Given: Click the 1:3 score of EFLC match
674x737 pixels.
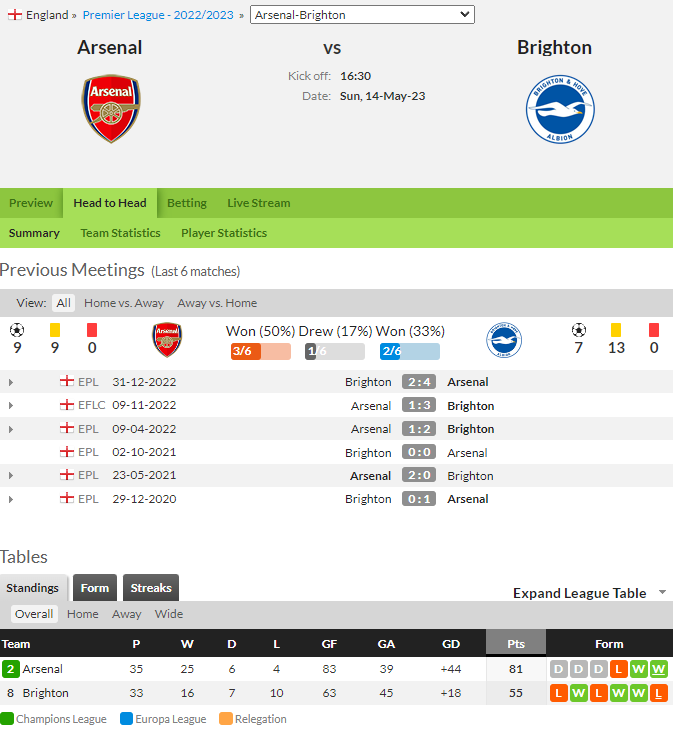Looking at the screenshot, I should pos(419,405).
